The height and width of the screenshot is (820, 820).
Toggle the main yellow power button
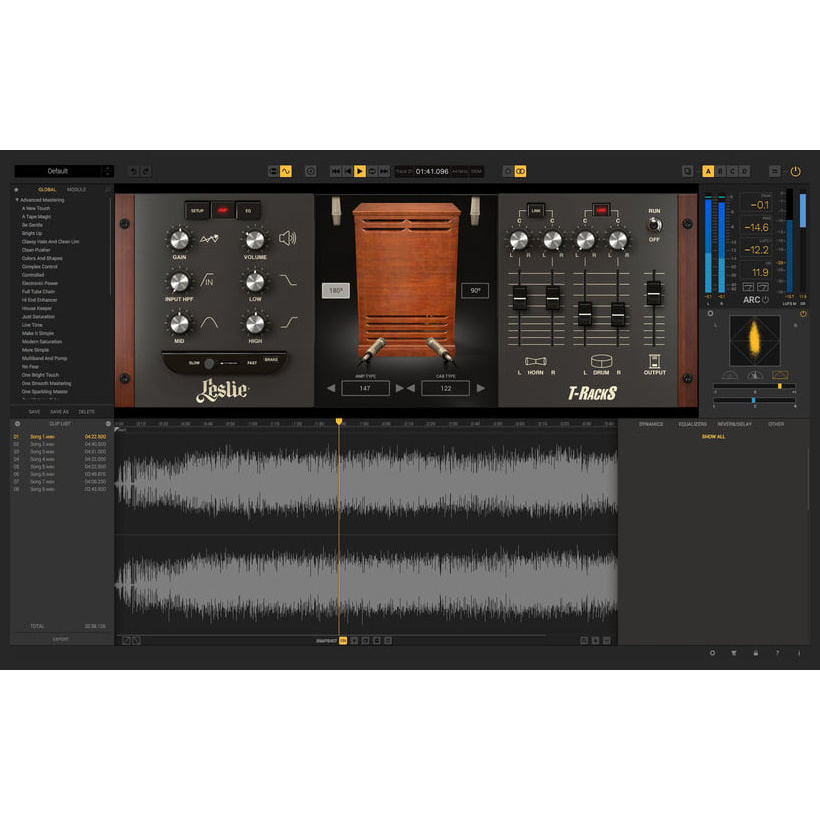point(795,171)
